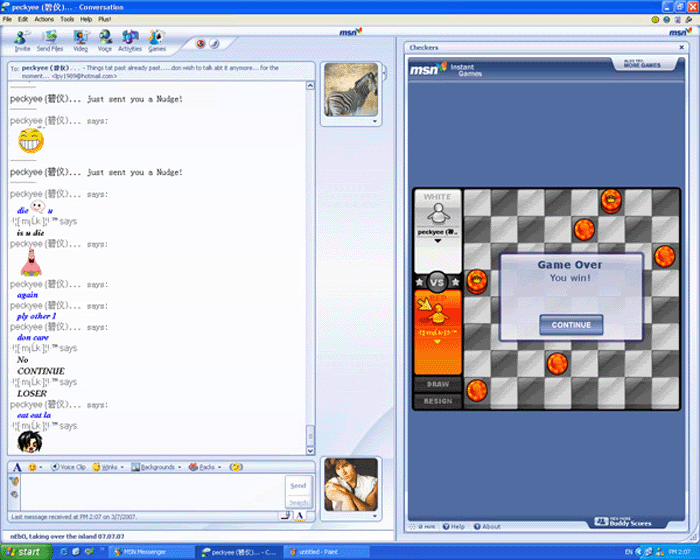Open the Games toolbar icon
700x560 pixels.
(157, 41)
